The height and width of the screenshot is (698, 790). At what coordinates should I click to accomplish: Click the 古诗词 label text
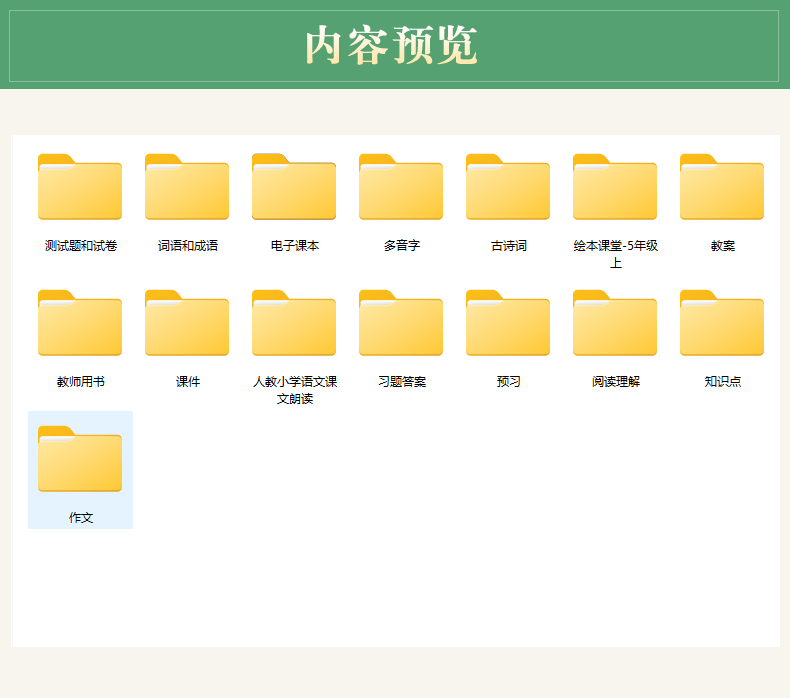508,246
